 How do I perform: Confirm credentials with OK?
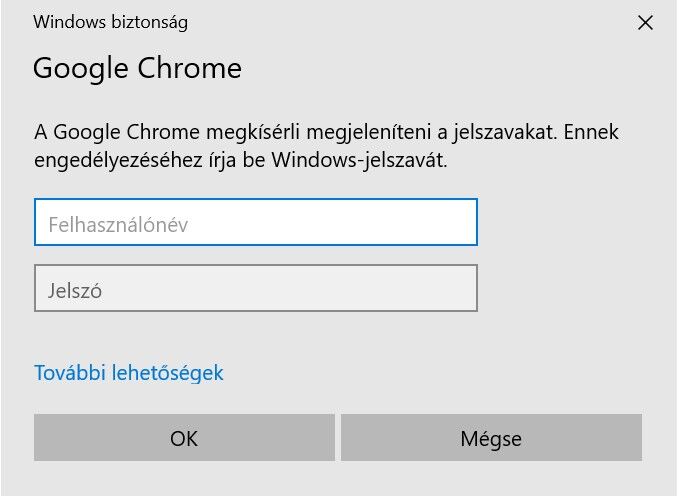click(184, 438)
